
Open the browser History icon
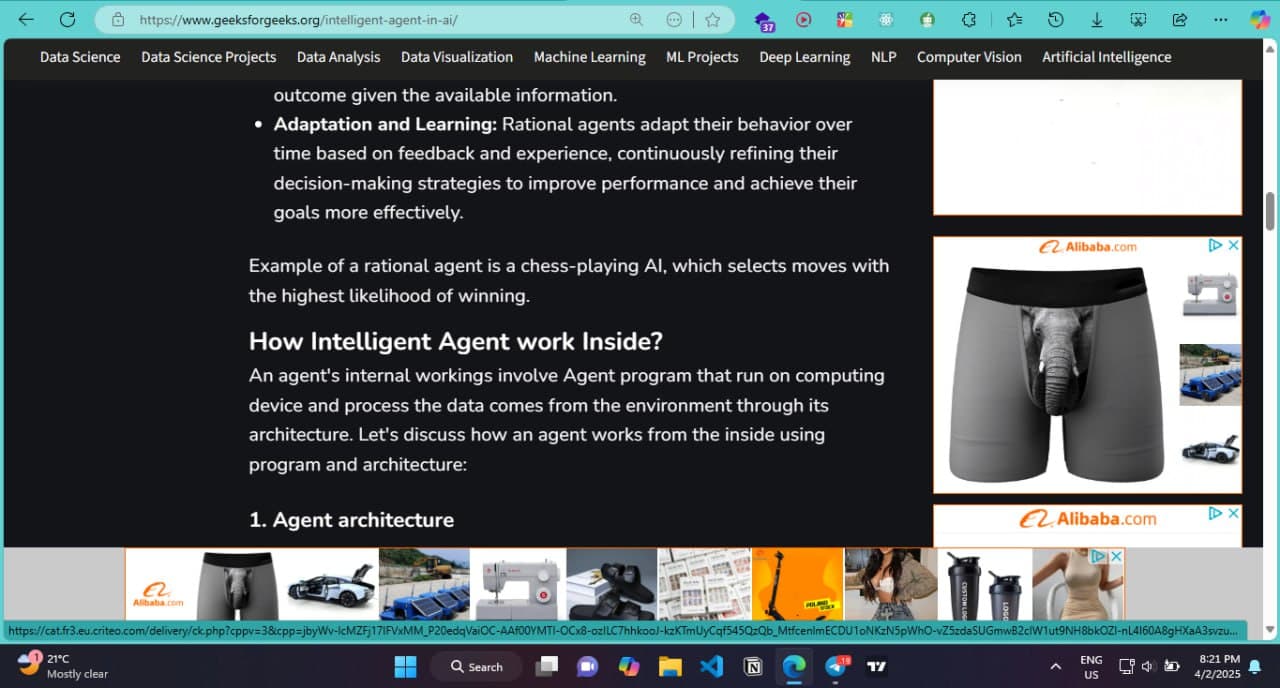click(1055, 19)
